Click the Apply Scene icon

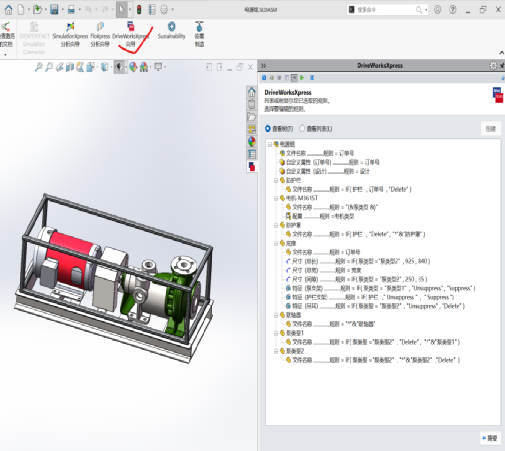point(144,67)
